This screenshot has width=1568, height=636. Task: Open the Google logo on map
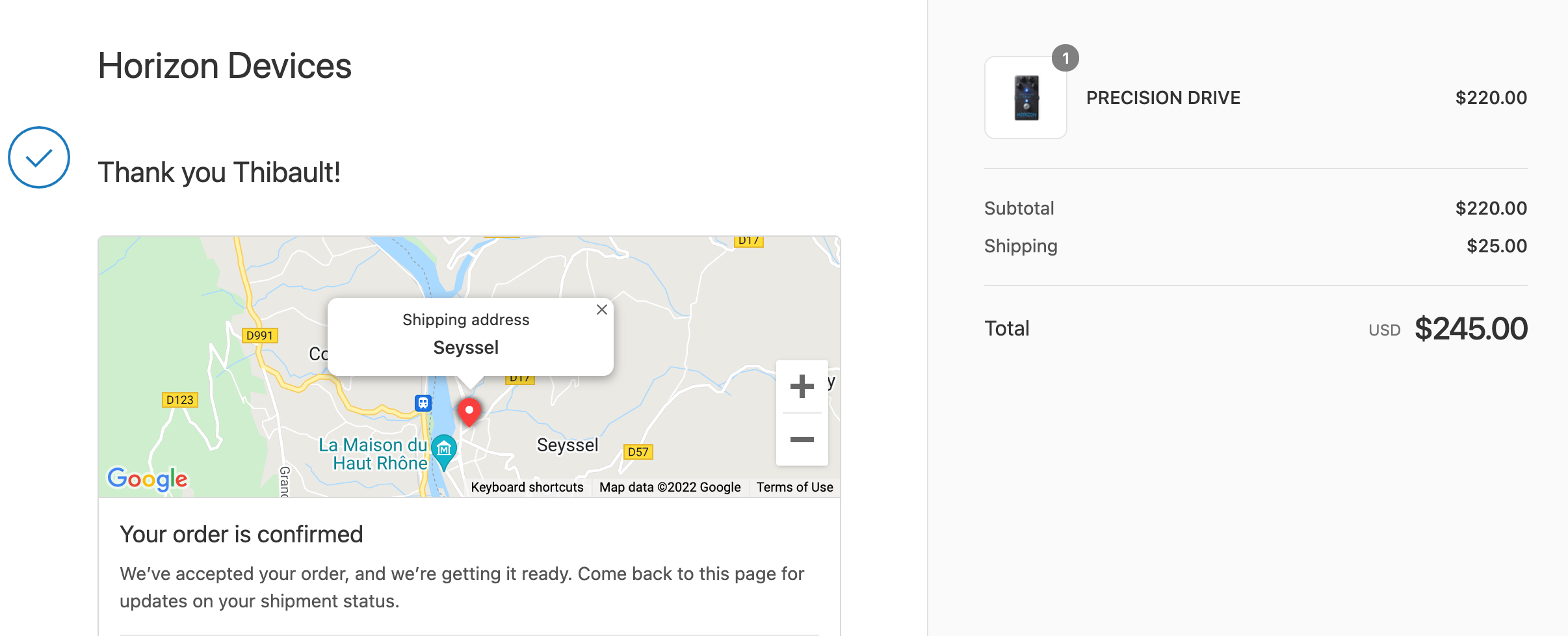click(148, 479)
